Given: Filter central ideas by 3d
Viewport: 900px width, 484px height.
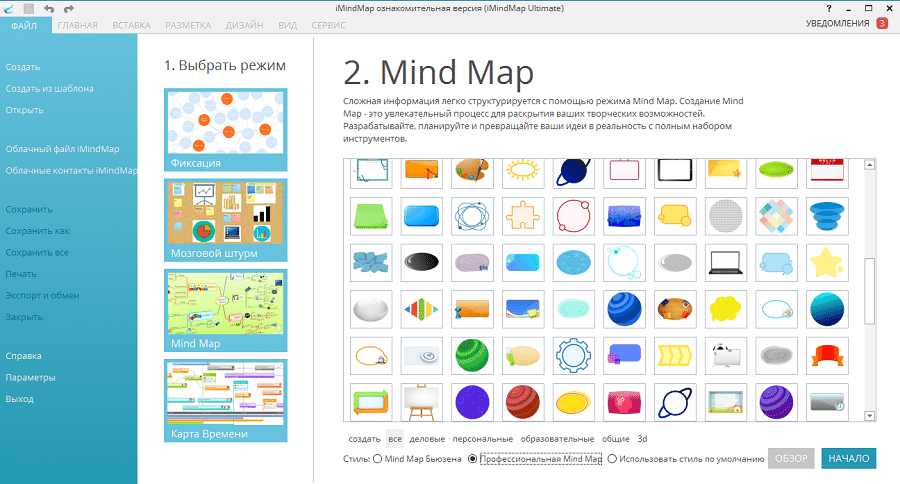Looking at the screenshot, I should point(642,439).
